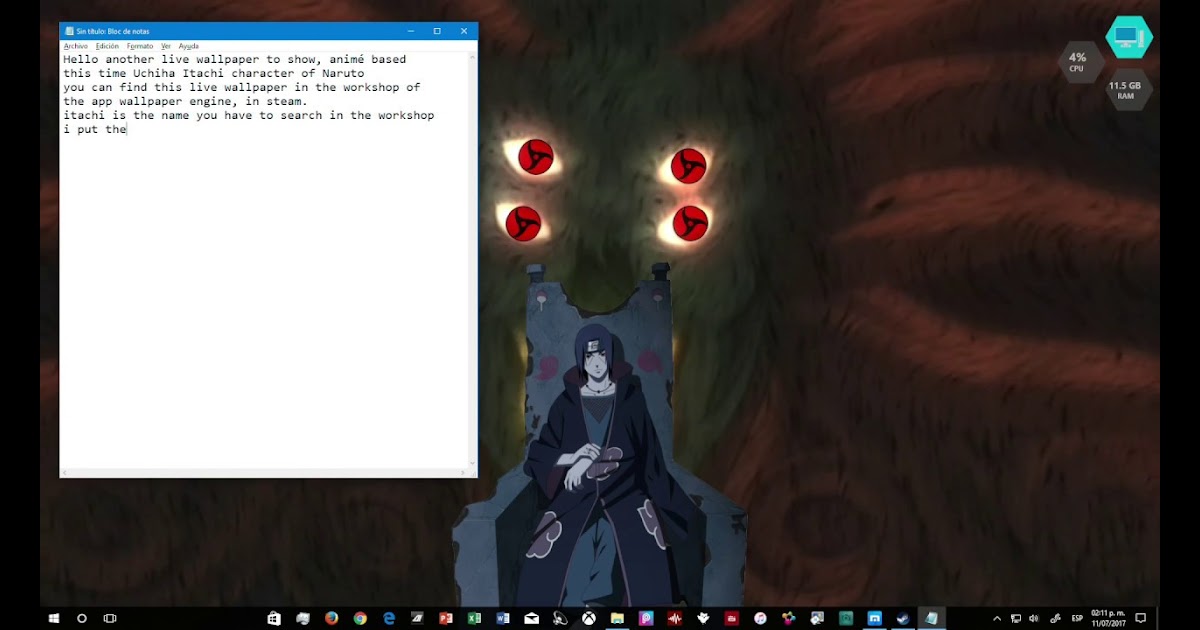Switch to Notepad taskbar button
Screen dimensions: 1200x630
click(x=932, y=619)
